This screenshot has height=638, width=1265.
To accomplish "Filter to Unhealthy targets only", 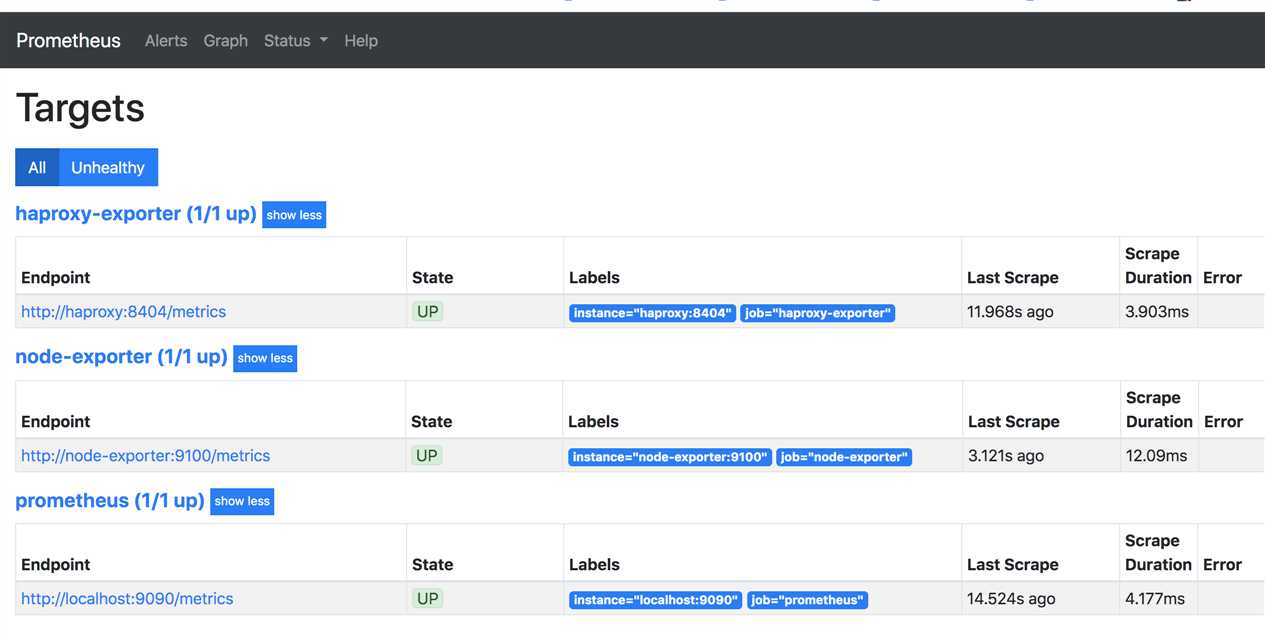I will pyautogui.click(x=108, y=168).
